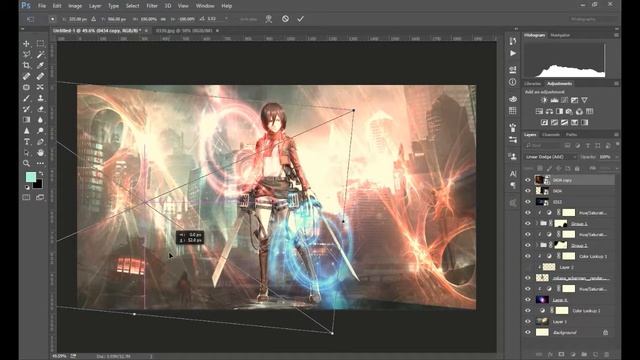Select the Background layer thumbnail

[x=542, y=332]
